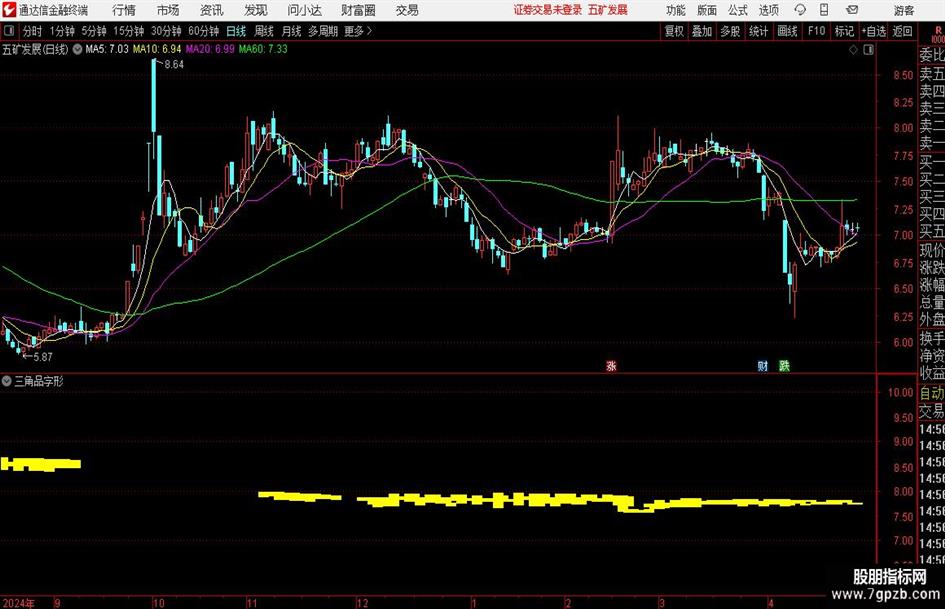945x609 pixels.
Task: Open the 公式 menu
Action: click(737, 10)
